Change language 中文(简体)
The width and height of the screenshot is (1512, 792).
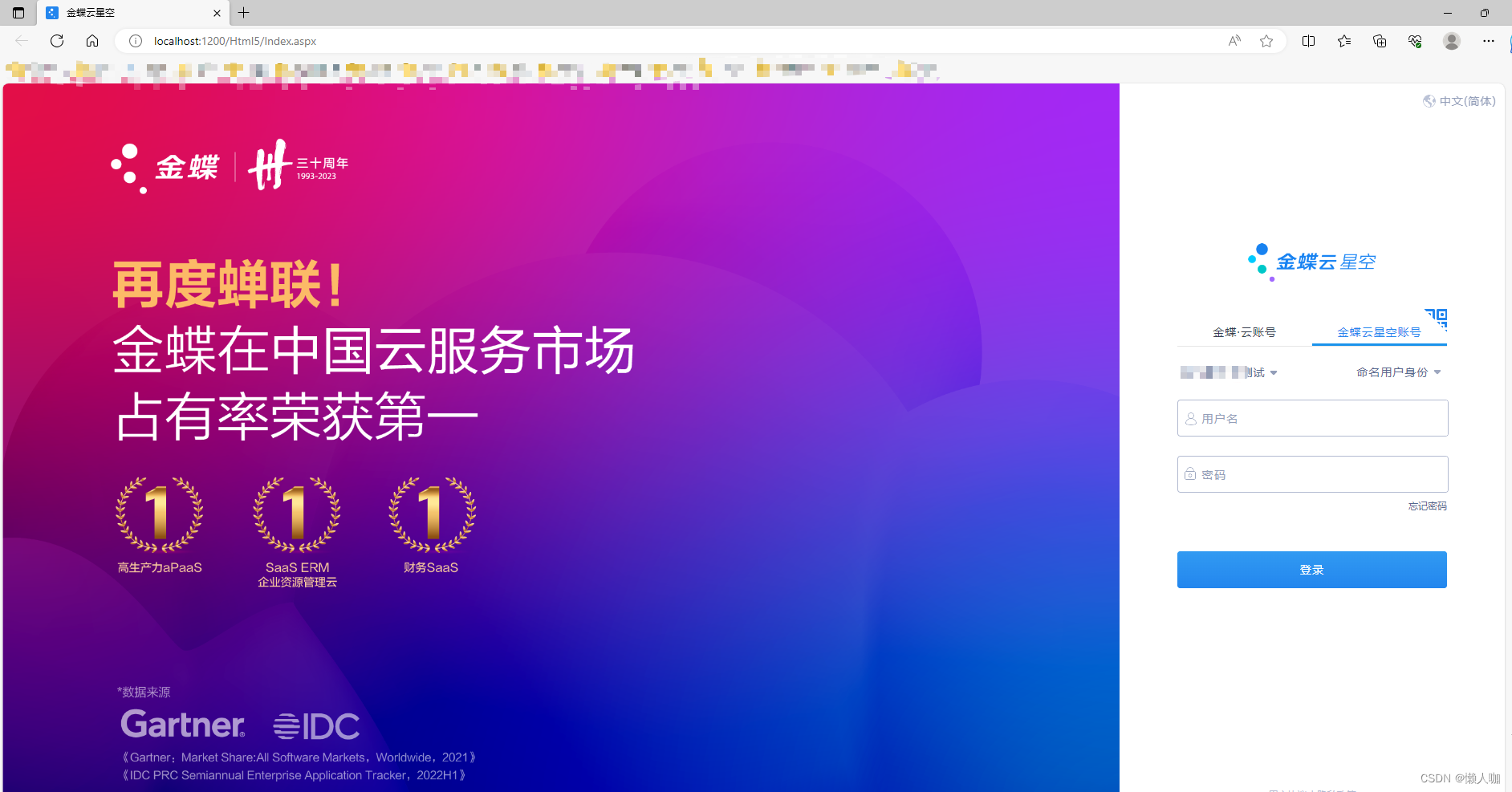pyautogui.click(x=1467, y=101)
